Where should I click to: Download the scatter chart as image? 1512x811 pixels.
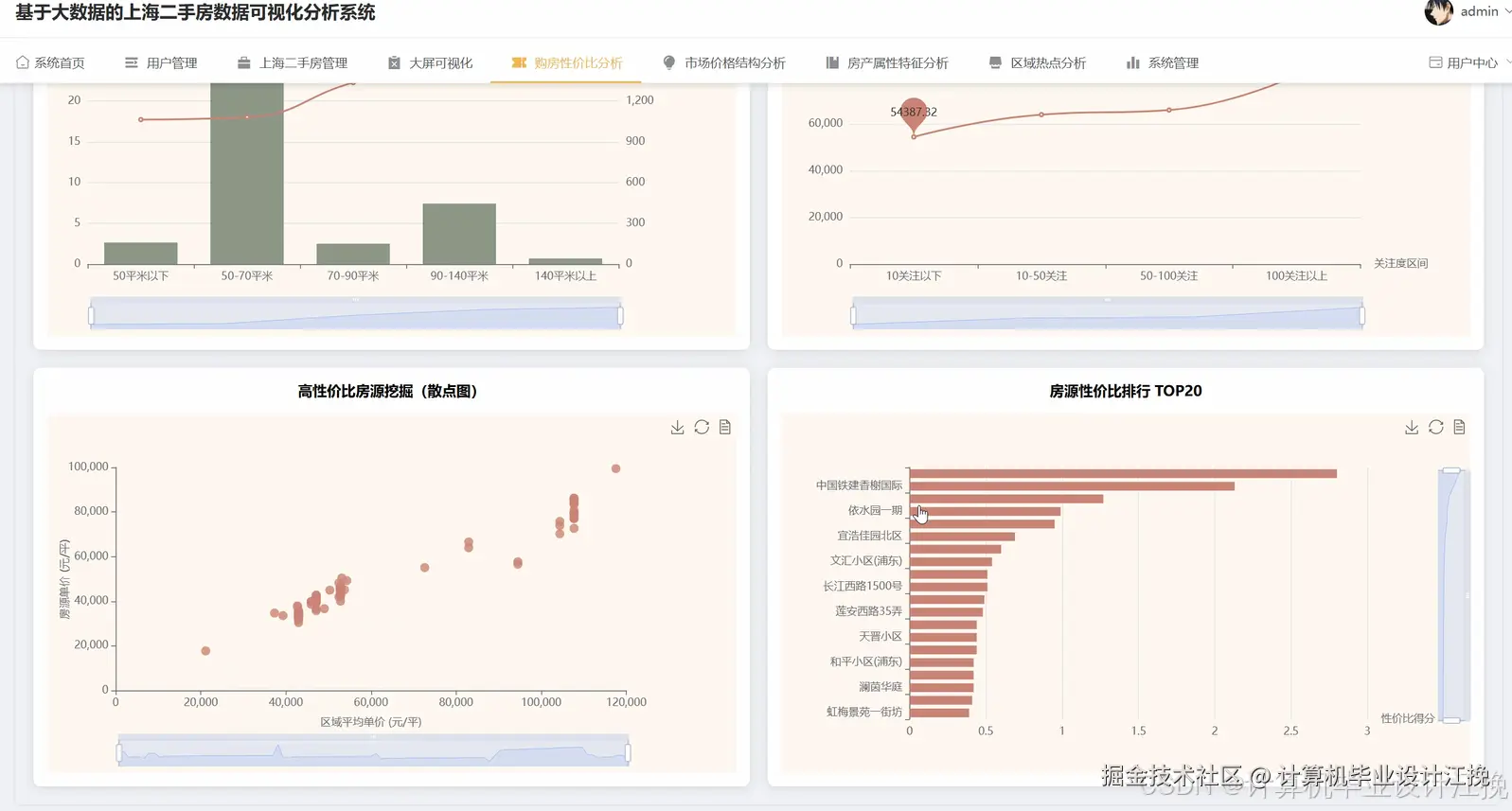tap(677, 428)
